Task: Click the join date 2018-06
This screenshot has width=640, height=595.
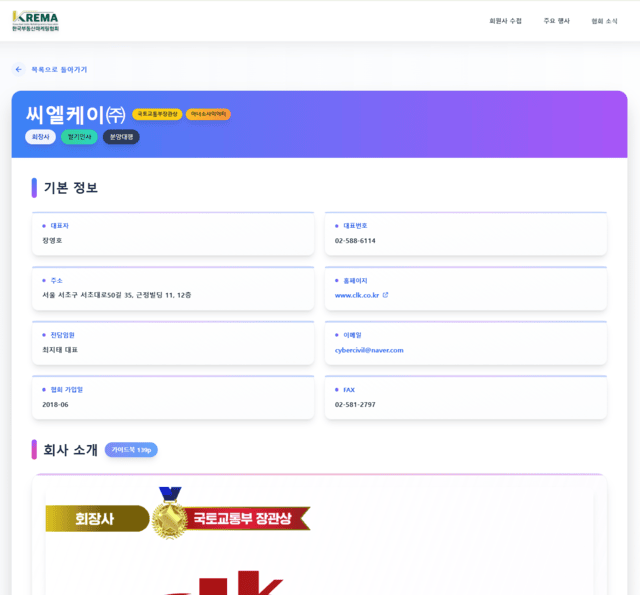Action: tap(55, 404)
